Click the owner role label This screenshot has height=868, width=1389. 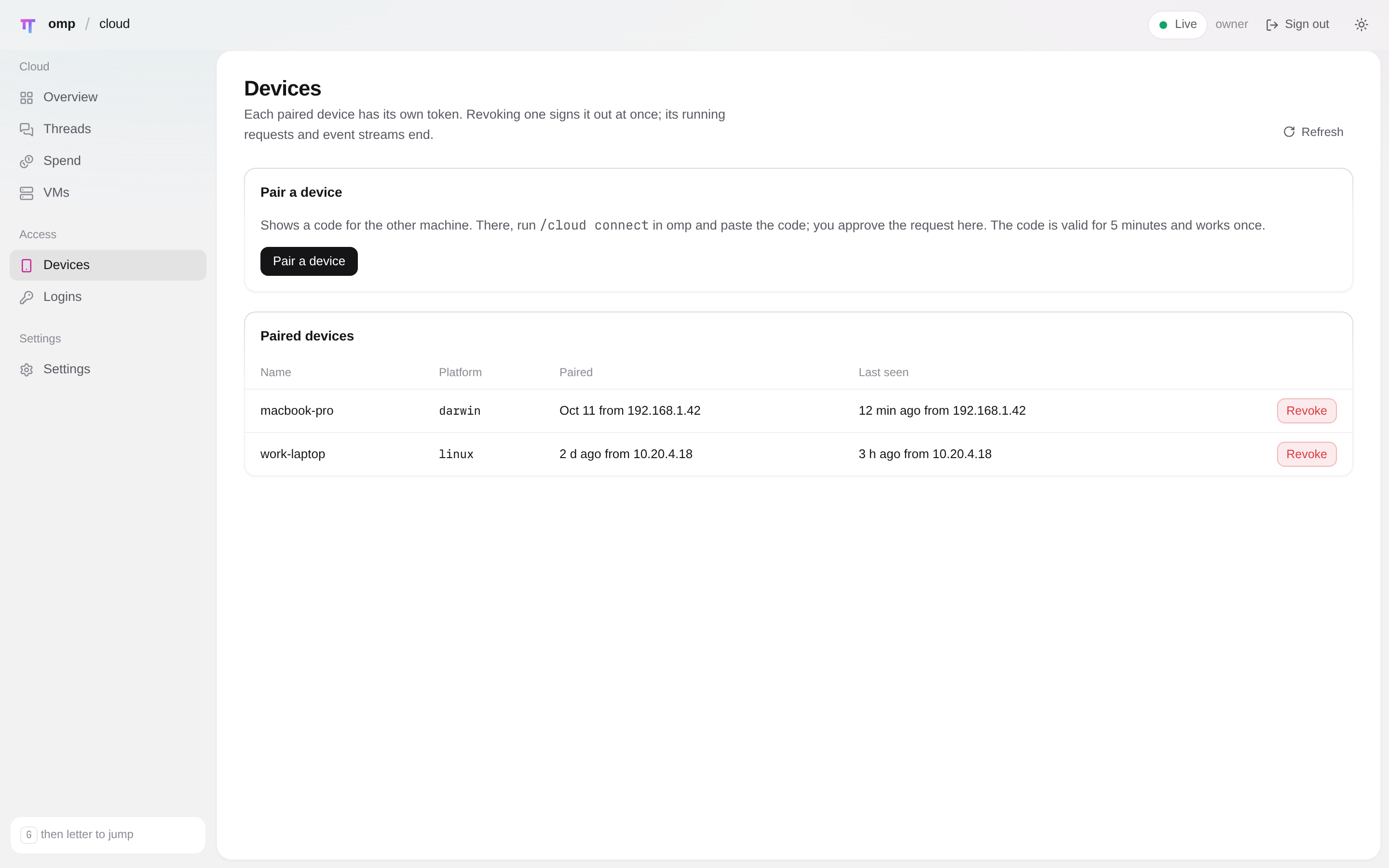pyautogui.click(x=1231, y=24)
